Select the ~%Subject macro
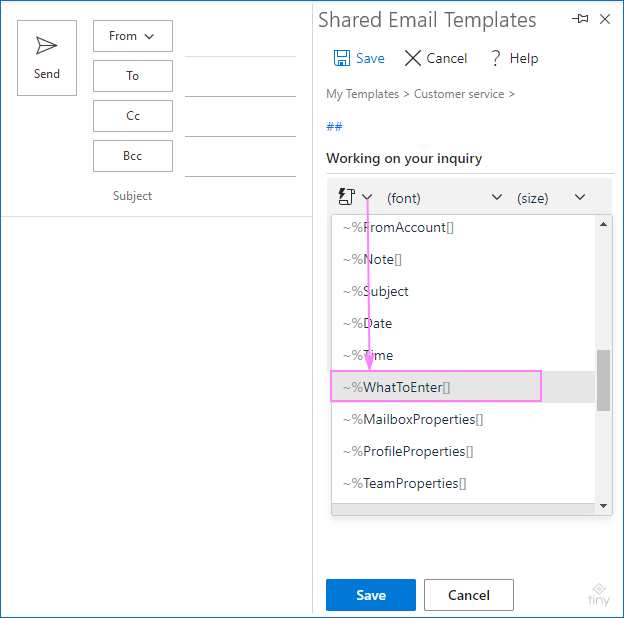This screenshot has width=624, height=618. tap(463, 291)
